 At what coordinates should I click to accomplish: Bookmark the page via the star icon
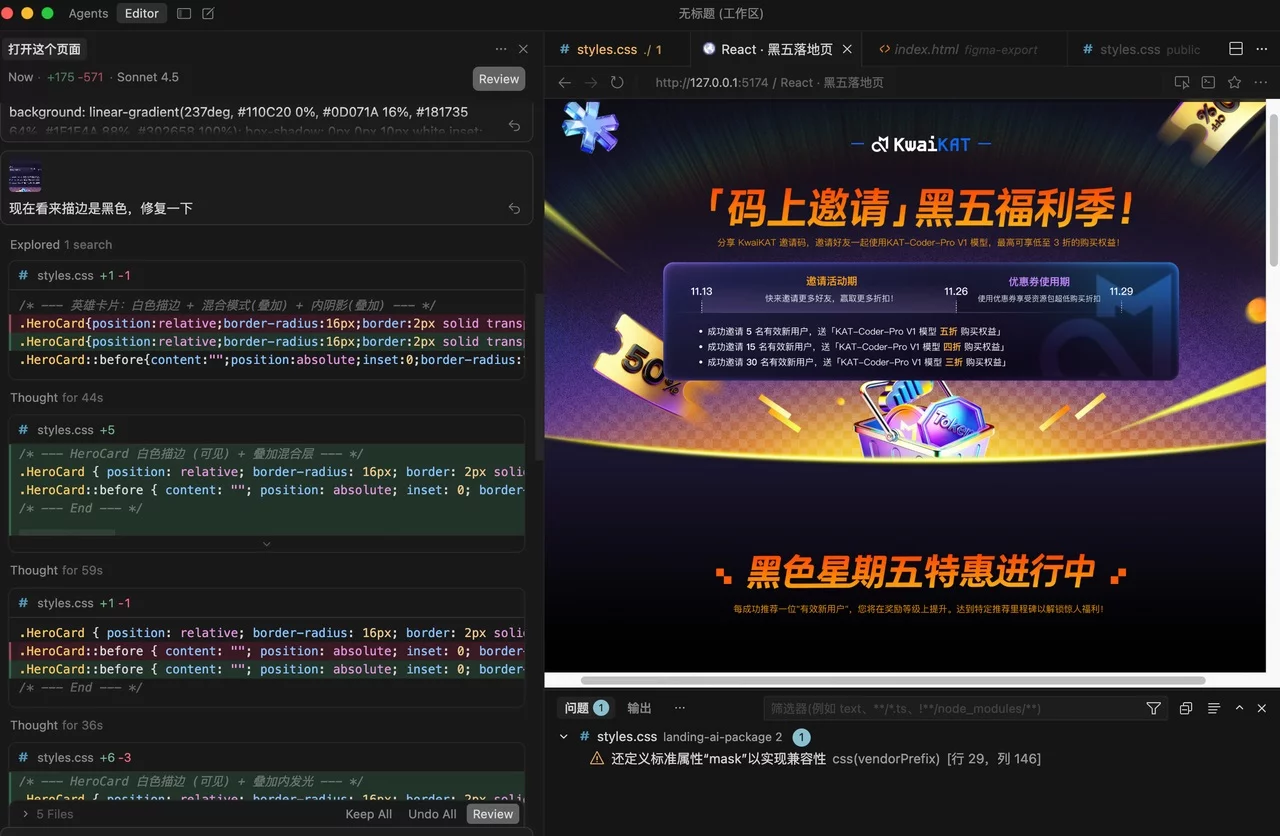(1233, 82)
